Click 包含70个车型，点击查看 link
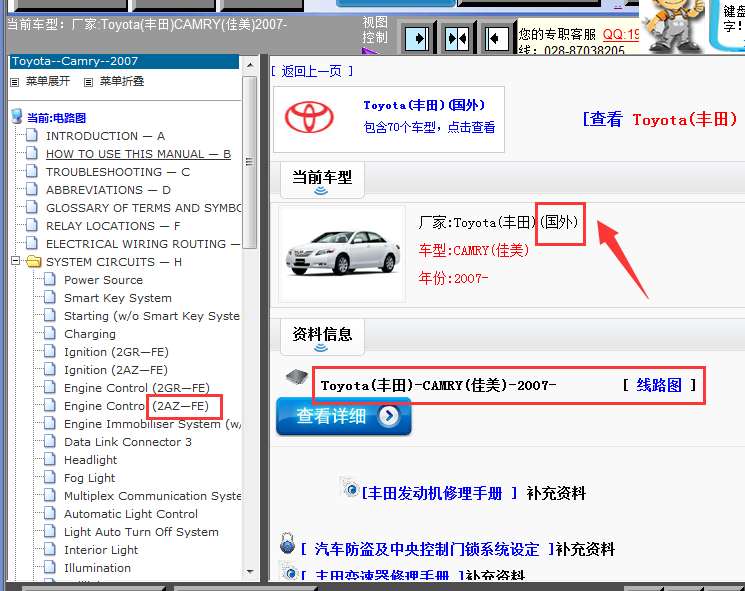 click(429, 127)
